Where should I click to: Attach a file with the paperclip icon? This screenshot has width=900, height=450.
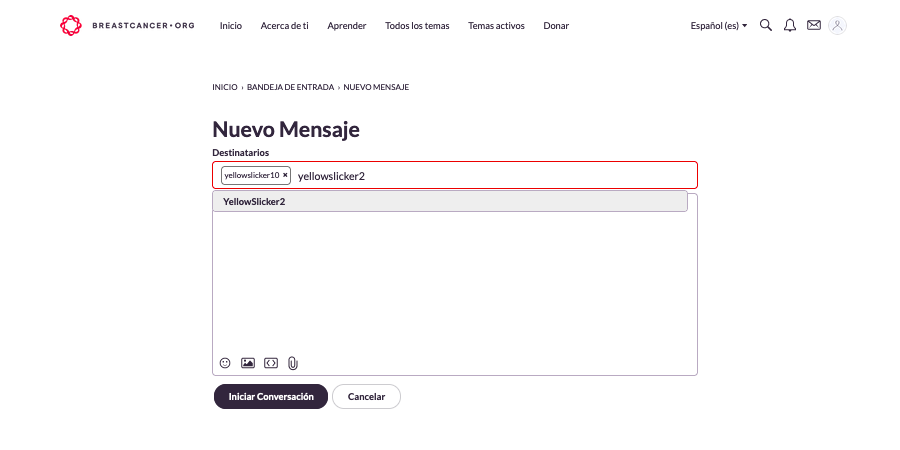[x=293, y=363]
